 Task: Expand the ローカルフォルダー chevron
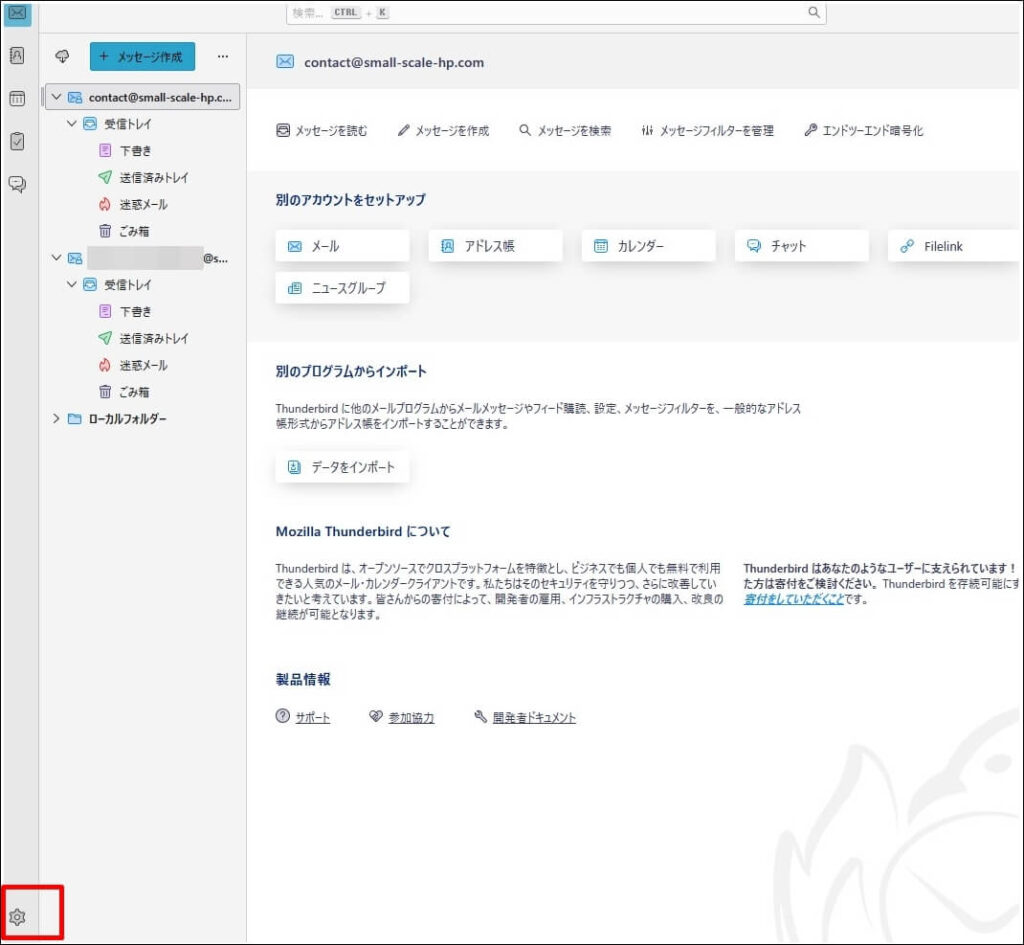pos(57,419)
